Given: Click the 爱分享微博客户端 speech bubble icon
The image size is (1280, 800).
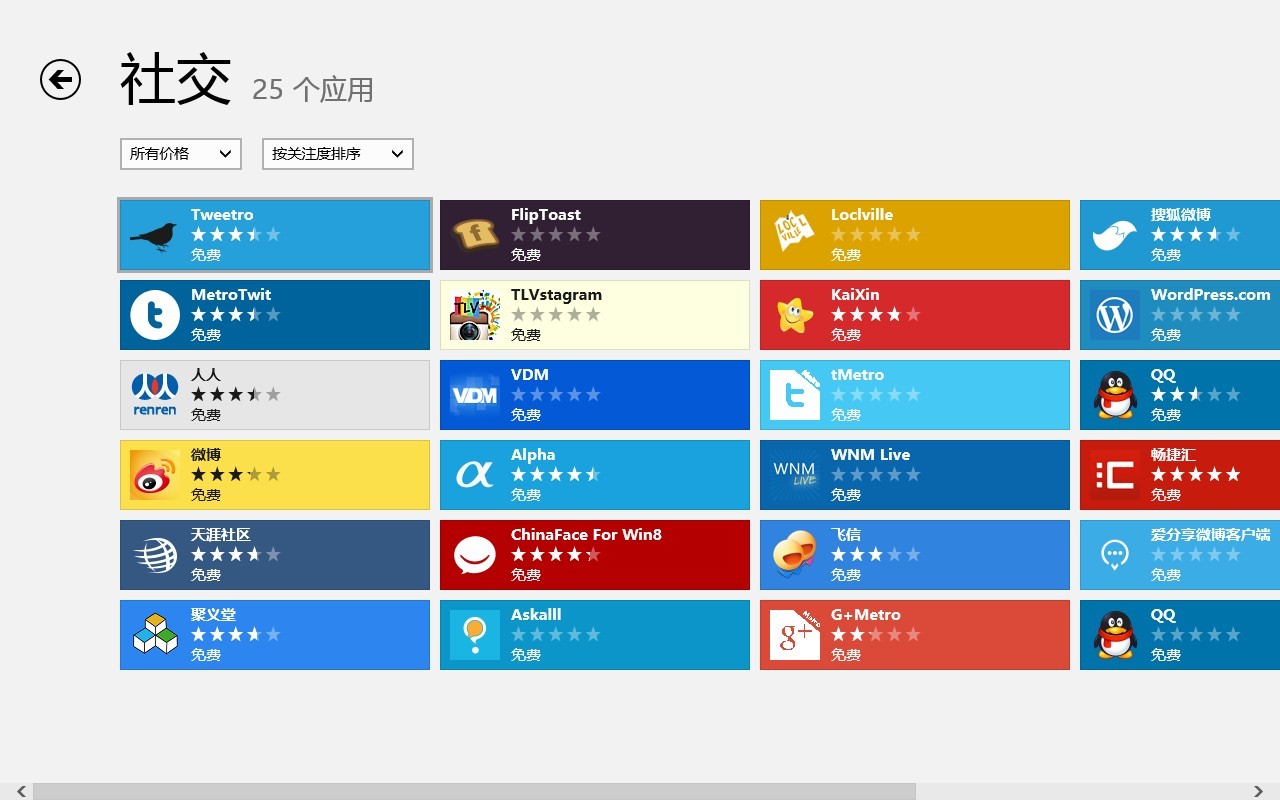Looking at the screenshot, I should (1115, 554).
